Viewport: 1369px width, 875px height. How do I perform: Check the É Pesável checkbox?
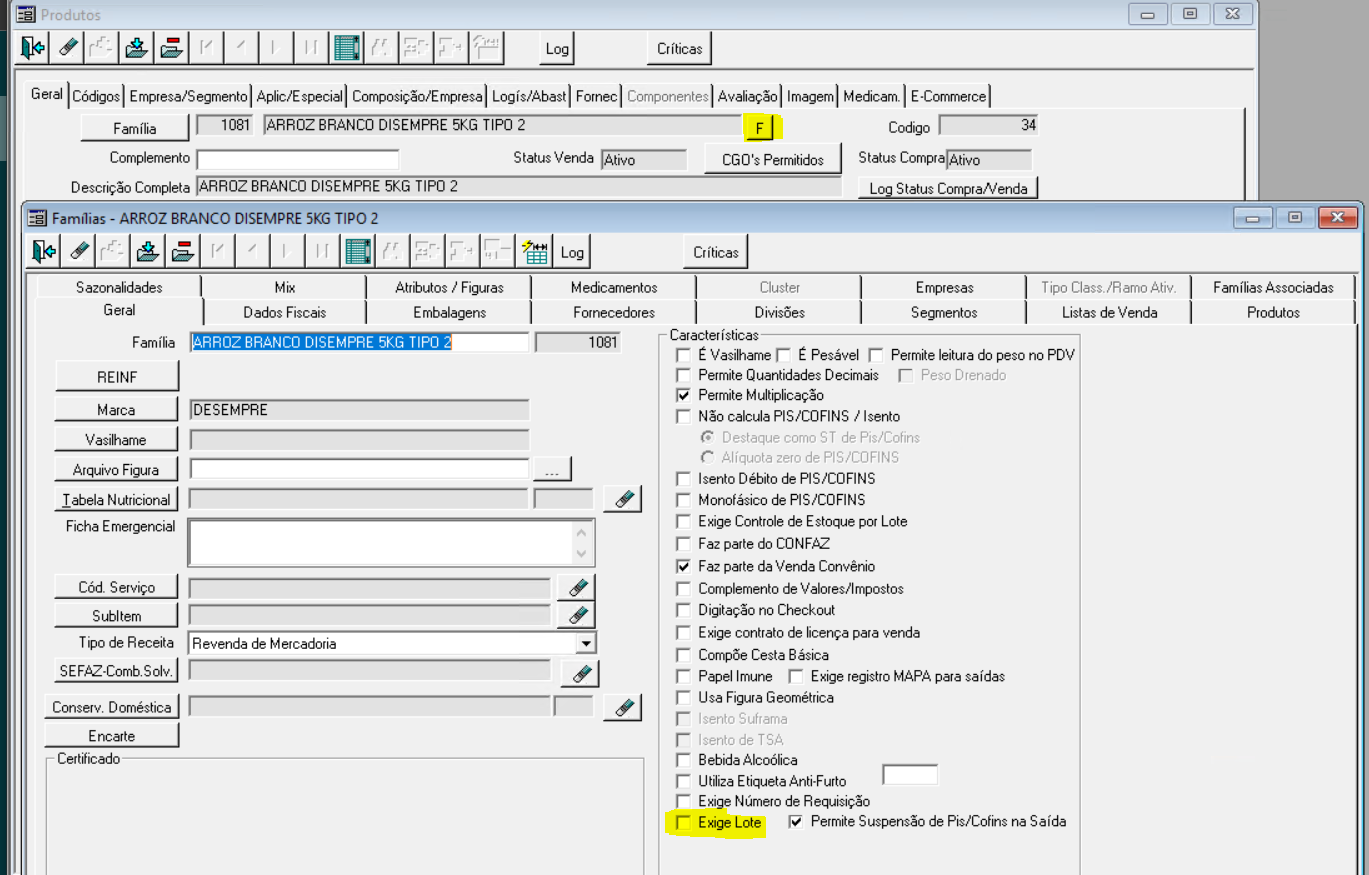click(784, 355)
